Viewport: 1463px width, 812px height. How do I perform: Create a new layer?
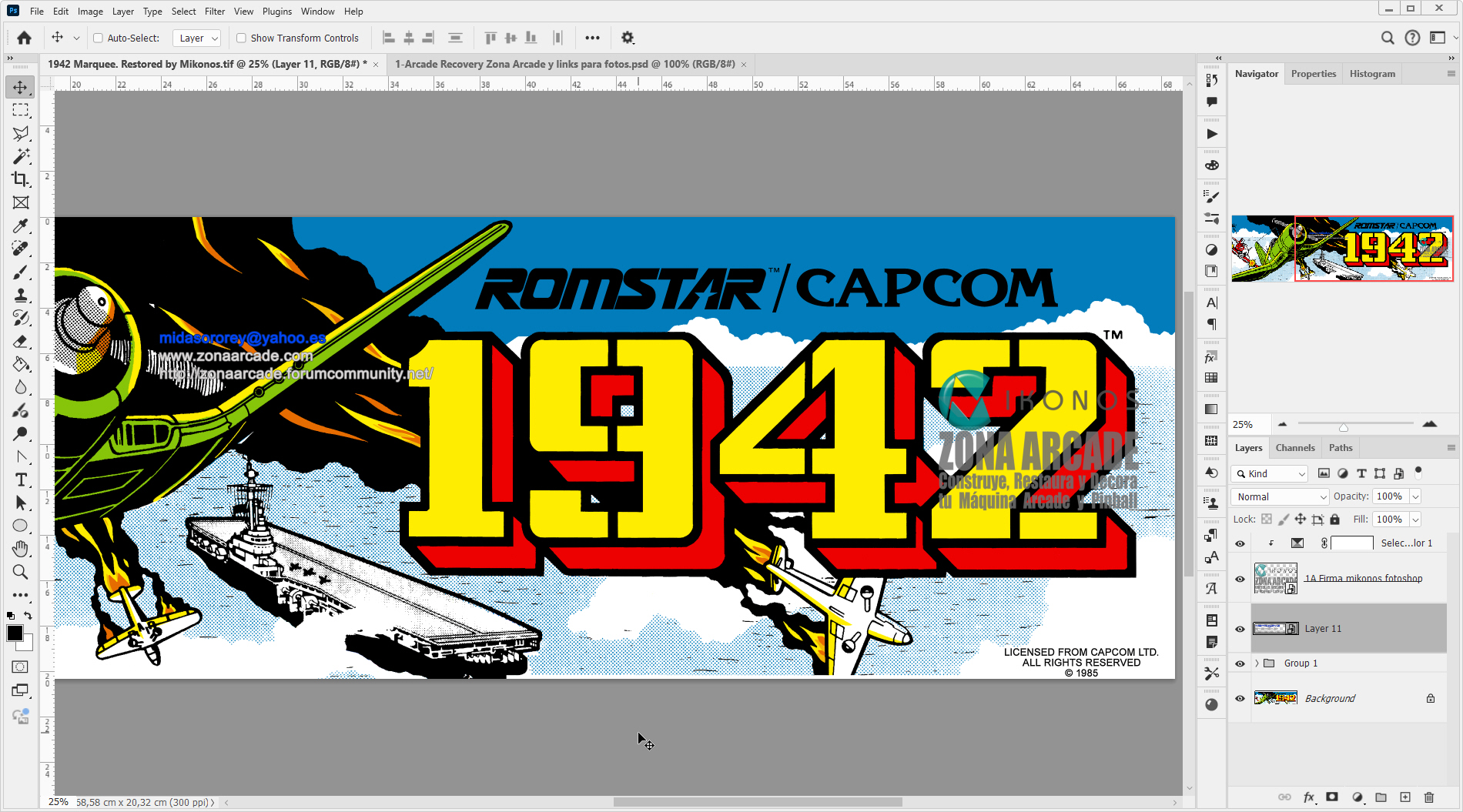[x=1407, y=797]
